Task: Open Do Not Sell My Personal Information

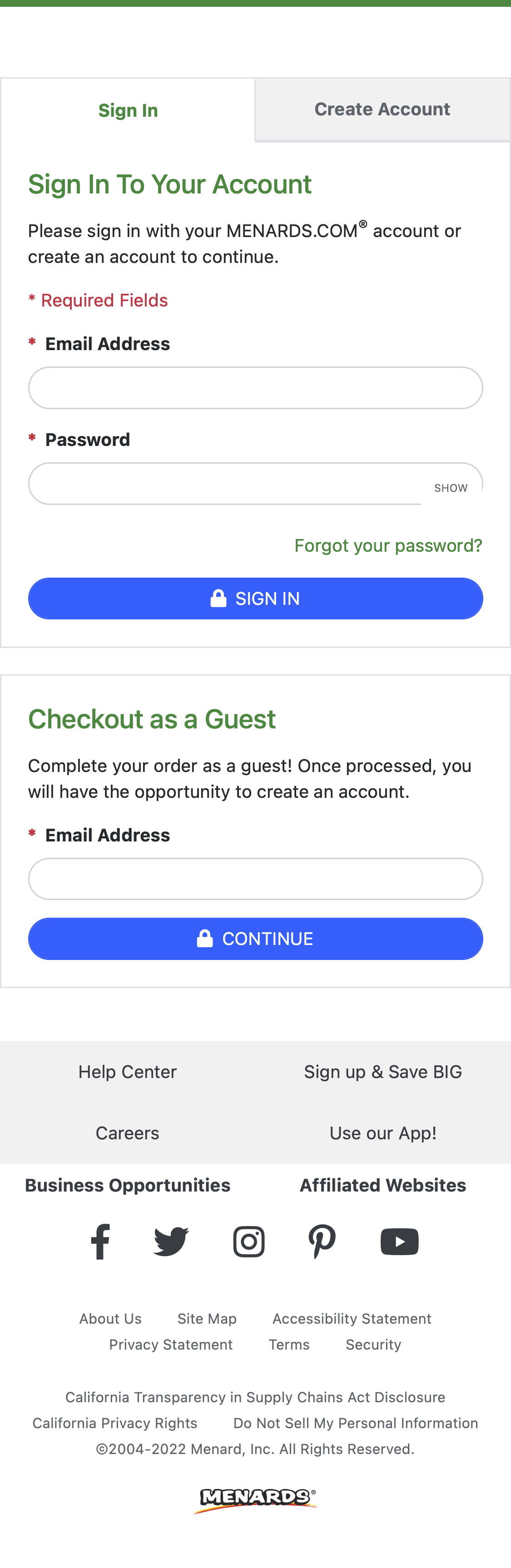Action: (x=356, y=1423)
